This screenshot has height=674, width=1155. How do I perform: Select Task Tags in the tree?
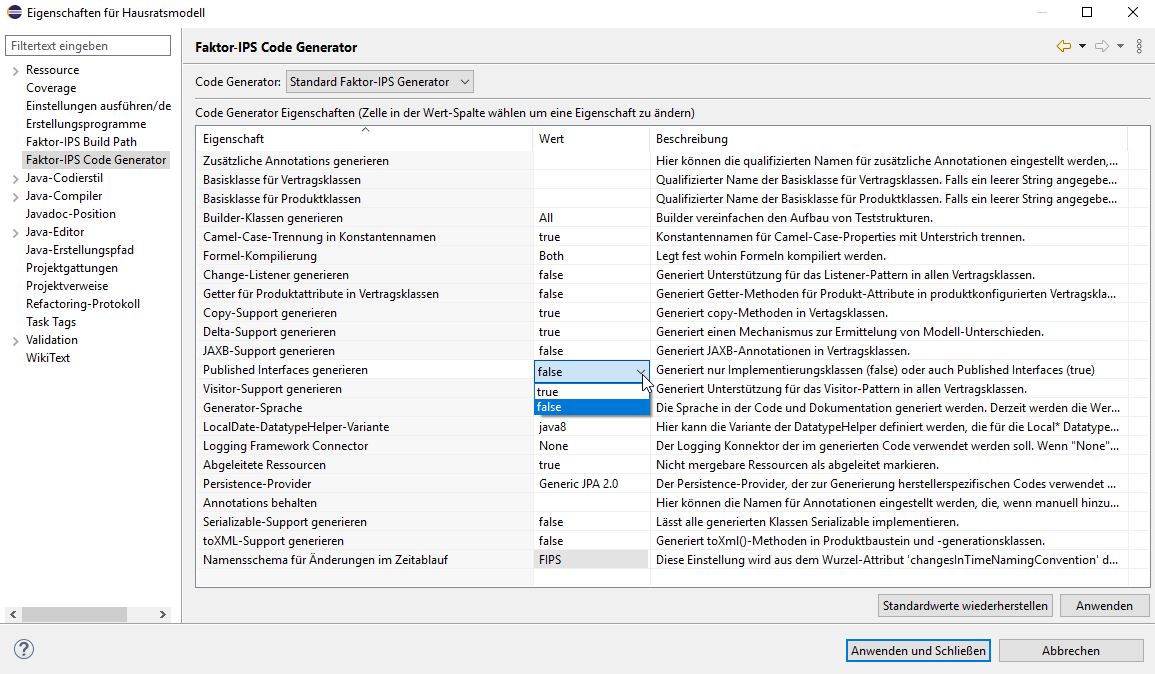pos(51,322)
